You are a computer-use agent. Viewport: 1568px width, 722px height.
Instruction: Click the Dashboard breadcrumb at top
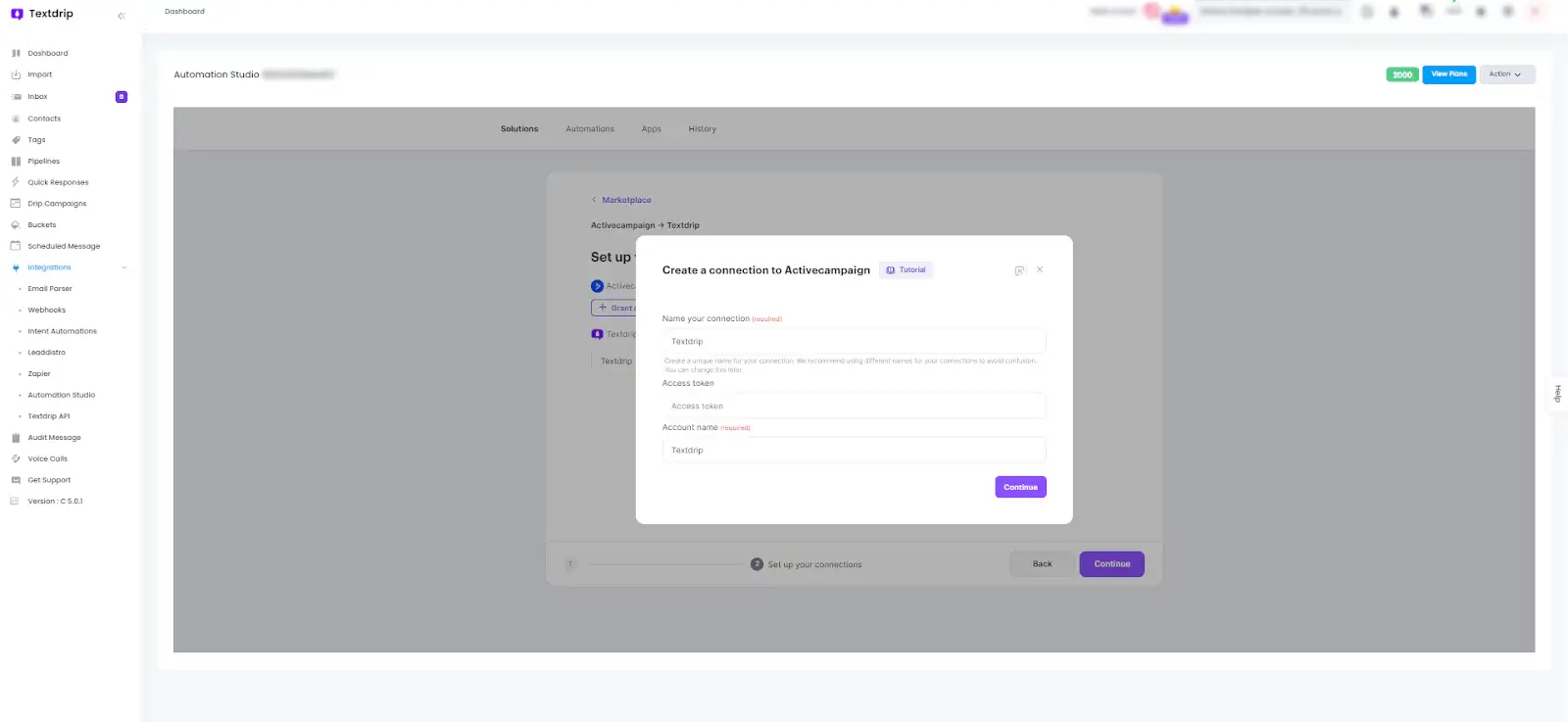point(185,12)
